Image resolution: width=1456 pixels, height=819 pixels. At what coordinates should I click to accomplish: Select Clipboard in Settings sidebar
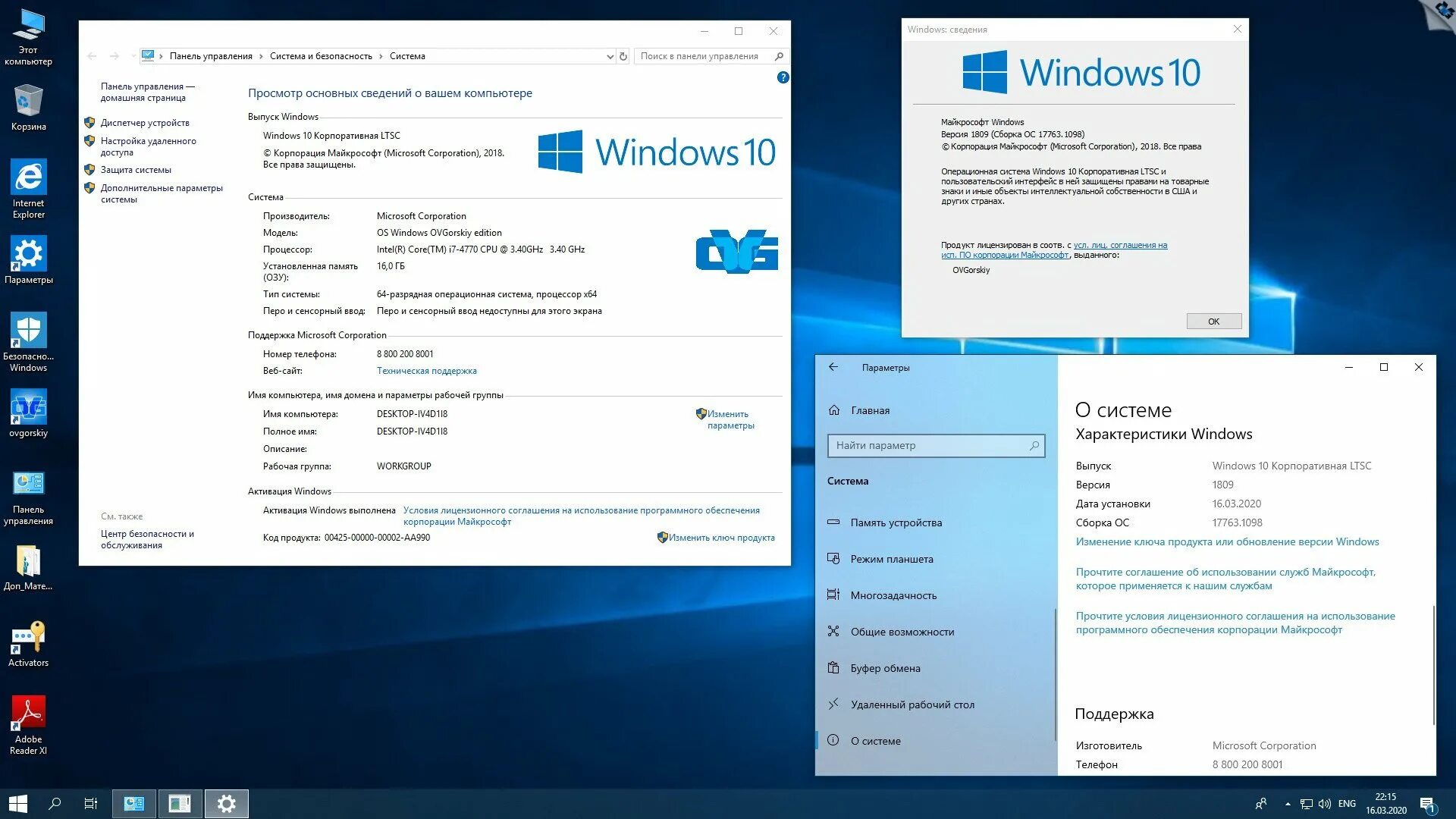coord(885,668)
